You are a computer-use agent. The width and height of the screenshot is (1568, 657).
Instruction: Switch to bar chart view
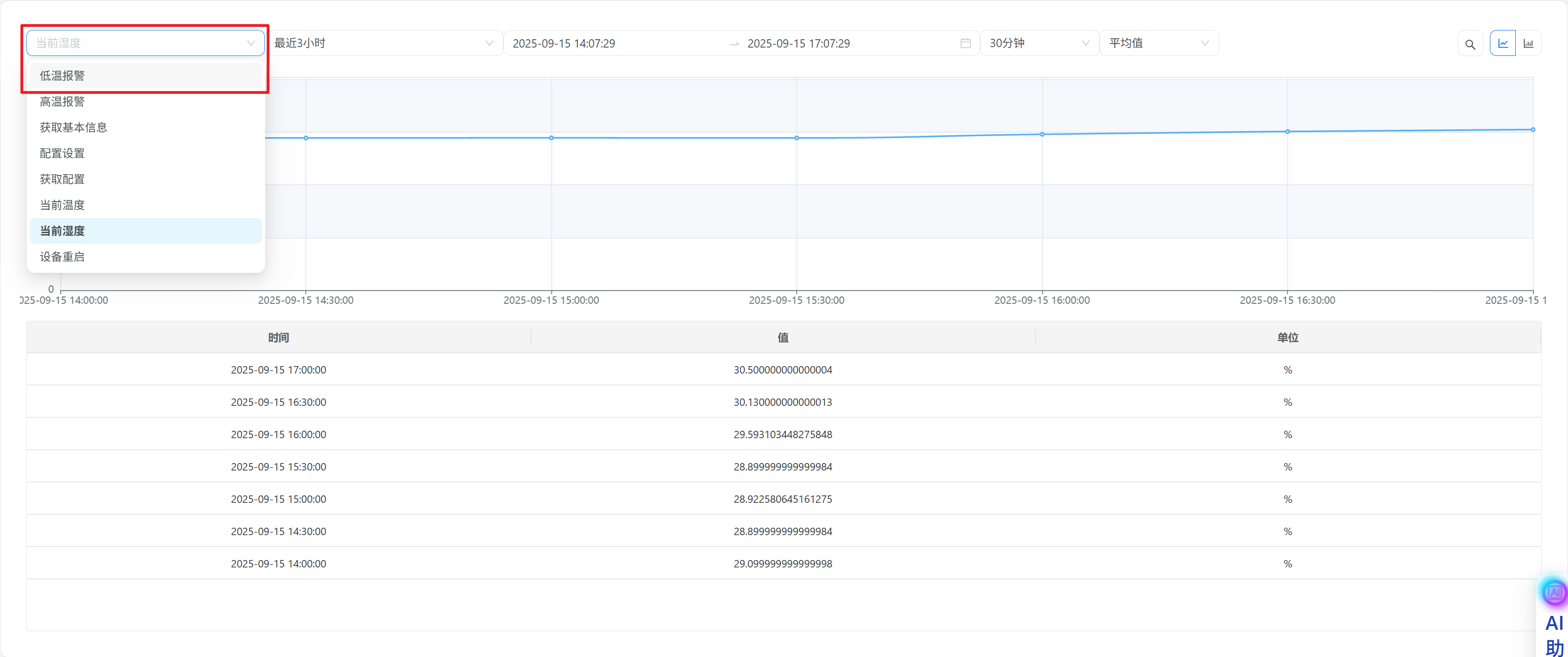(1528, 43)
